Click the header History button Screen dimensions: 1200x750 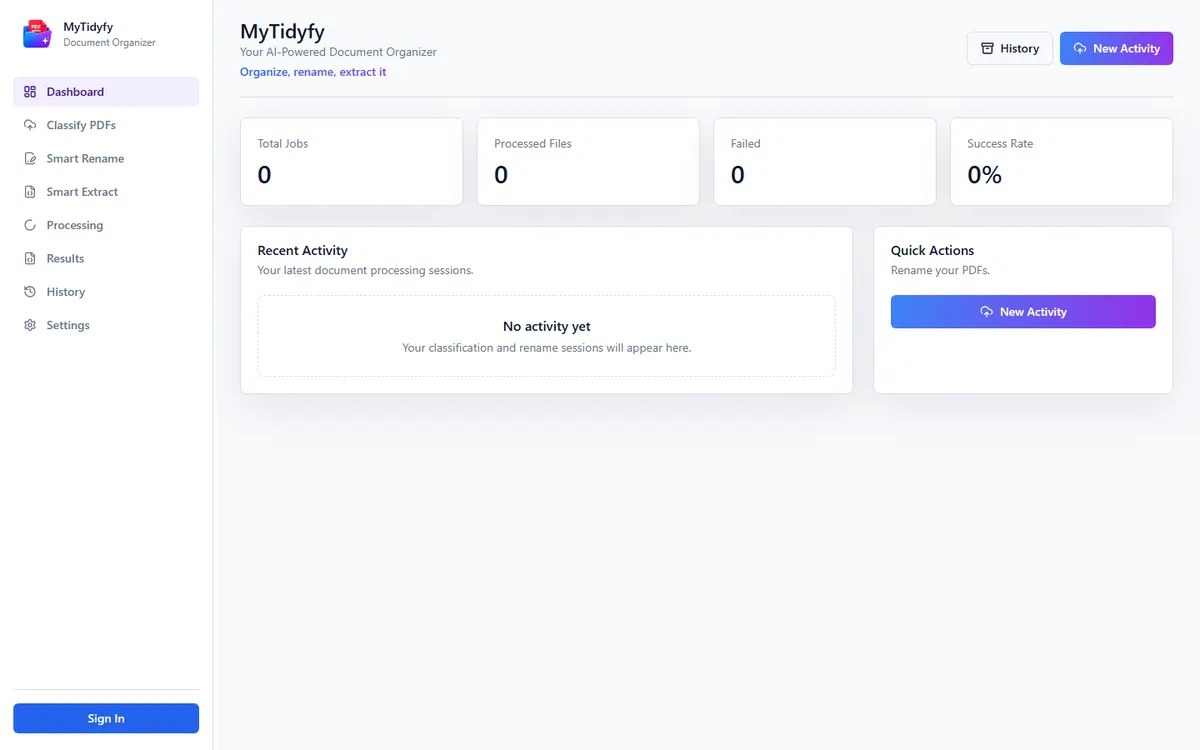[1010, 48]
